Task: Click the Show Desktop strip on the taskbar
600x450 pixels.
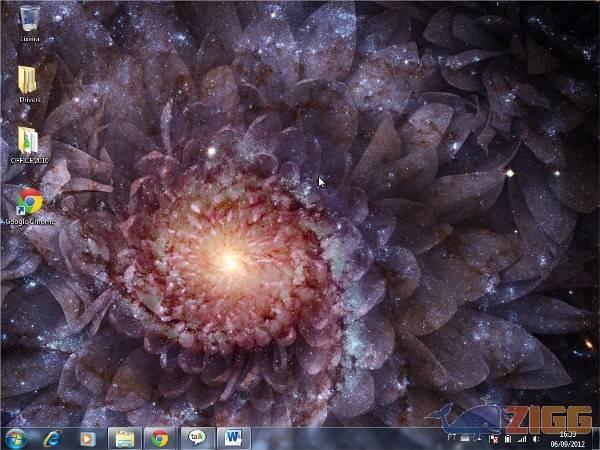Action: [x=596, y=439]
